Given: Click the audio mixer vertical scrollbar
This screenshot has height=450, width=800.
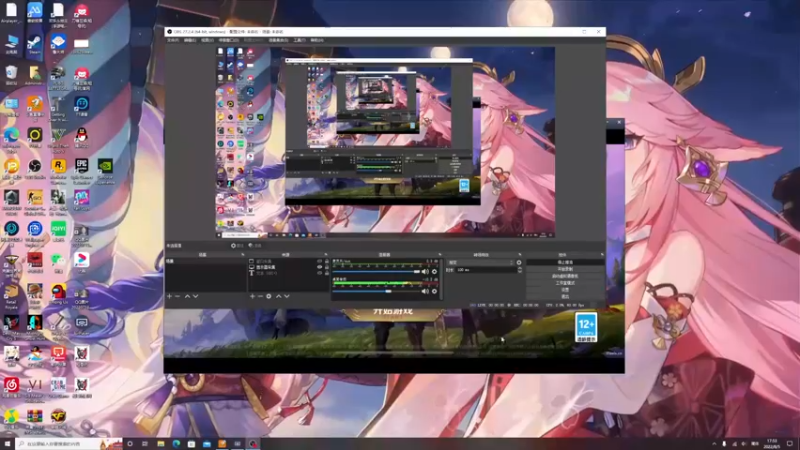Looking at the screenshot, I should point(441,278).
